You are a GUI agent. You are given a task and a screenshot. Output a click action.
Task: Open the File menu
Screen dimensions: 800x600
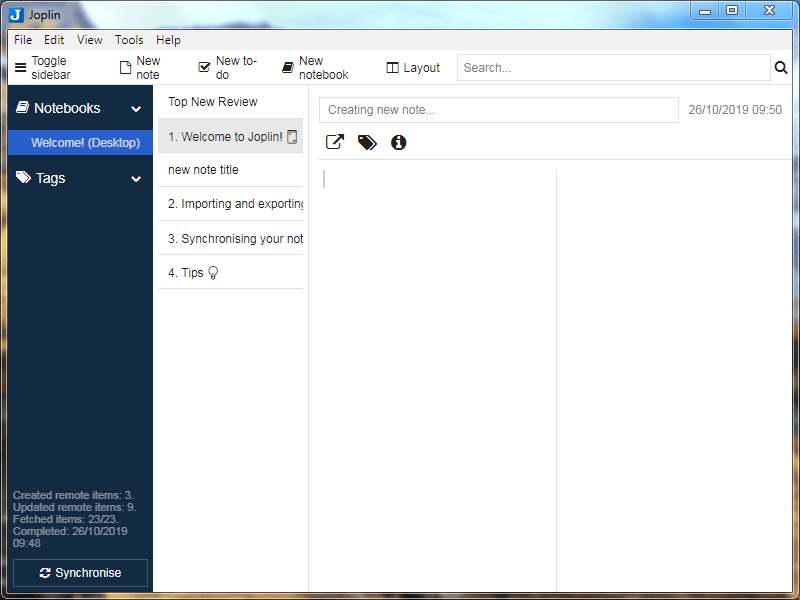tap(23, 40)
